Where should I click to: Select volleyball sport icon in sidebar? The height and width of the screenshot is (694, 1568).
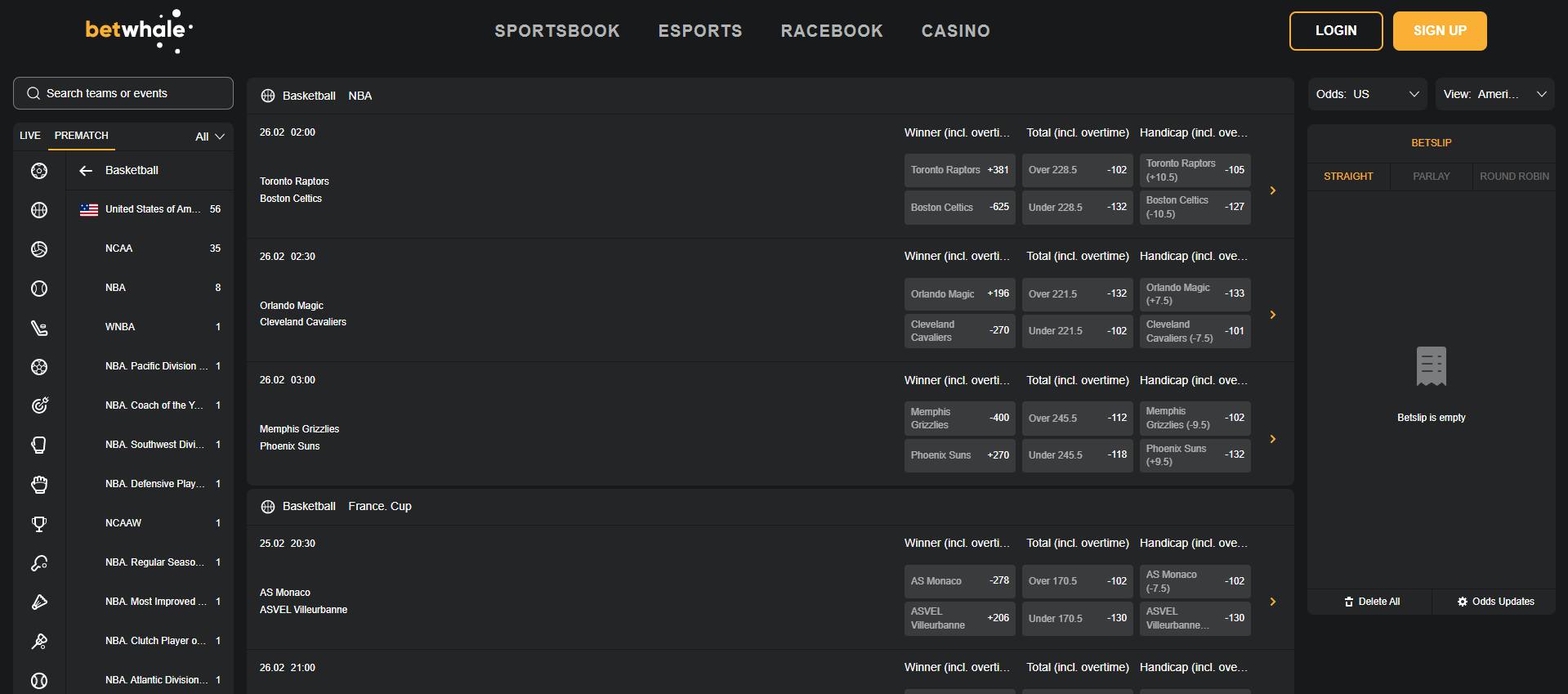pyautogui.click(x=39, y=249)
